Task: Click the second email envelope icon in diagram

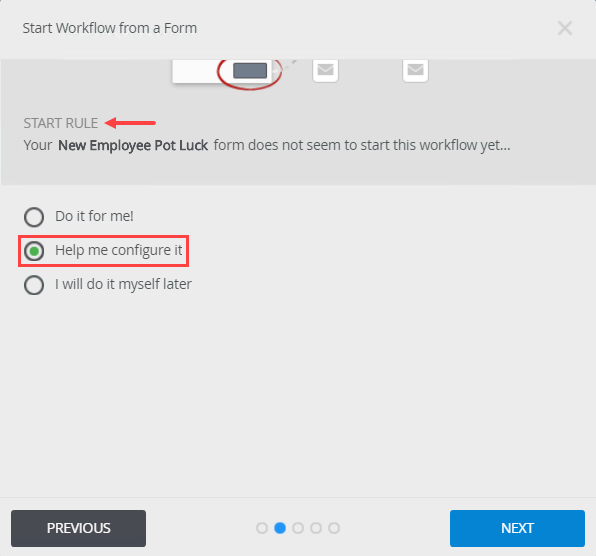Action: [415, 70]
